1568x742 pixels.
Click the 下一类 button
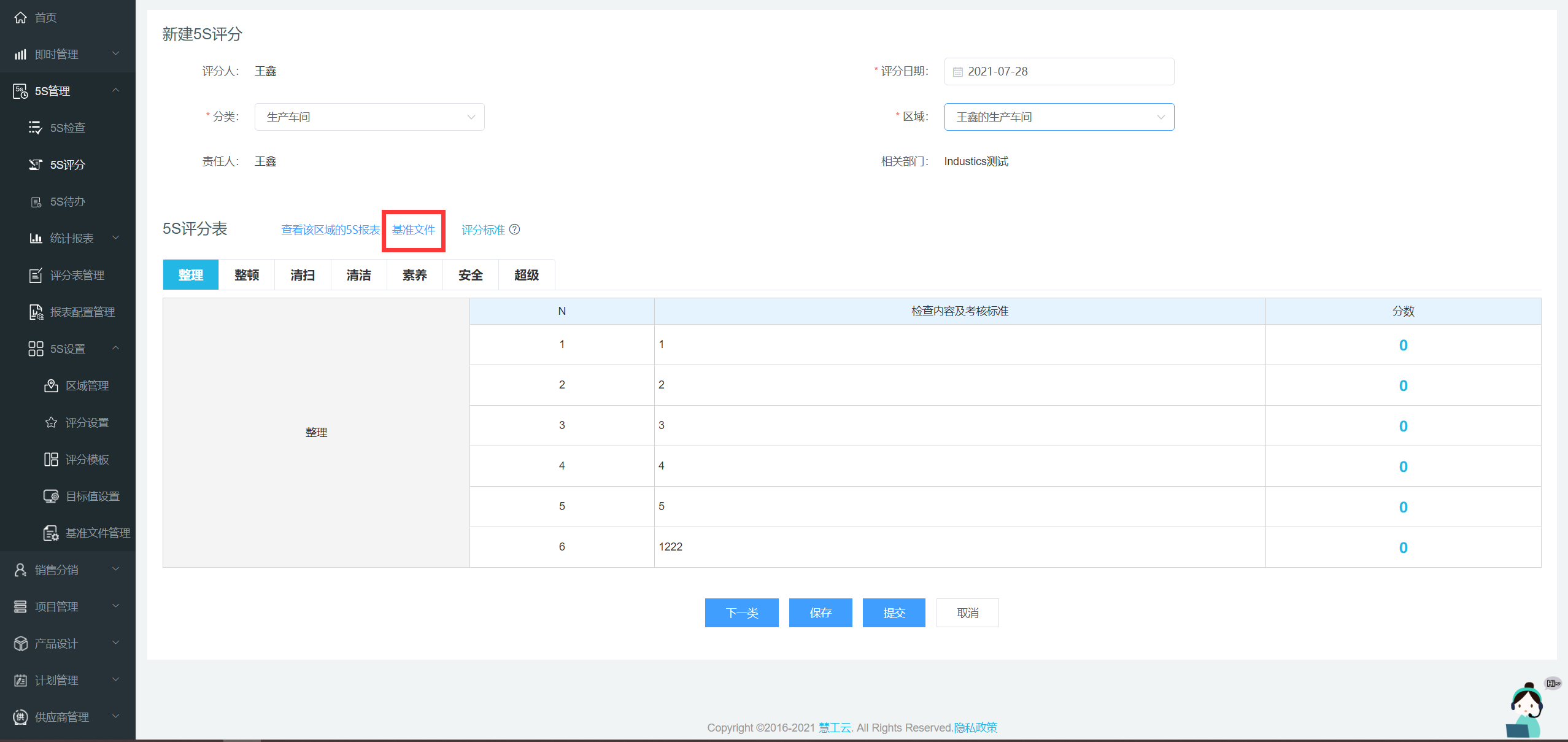741,613
